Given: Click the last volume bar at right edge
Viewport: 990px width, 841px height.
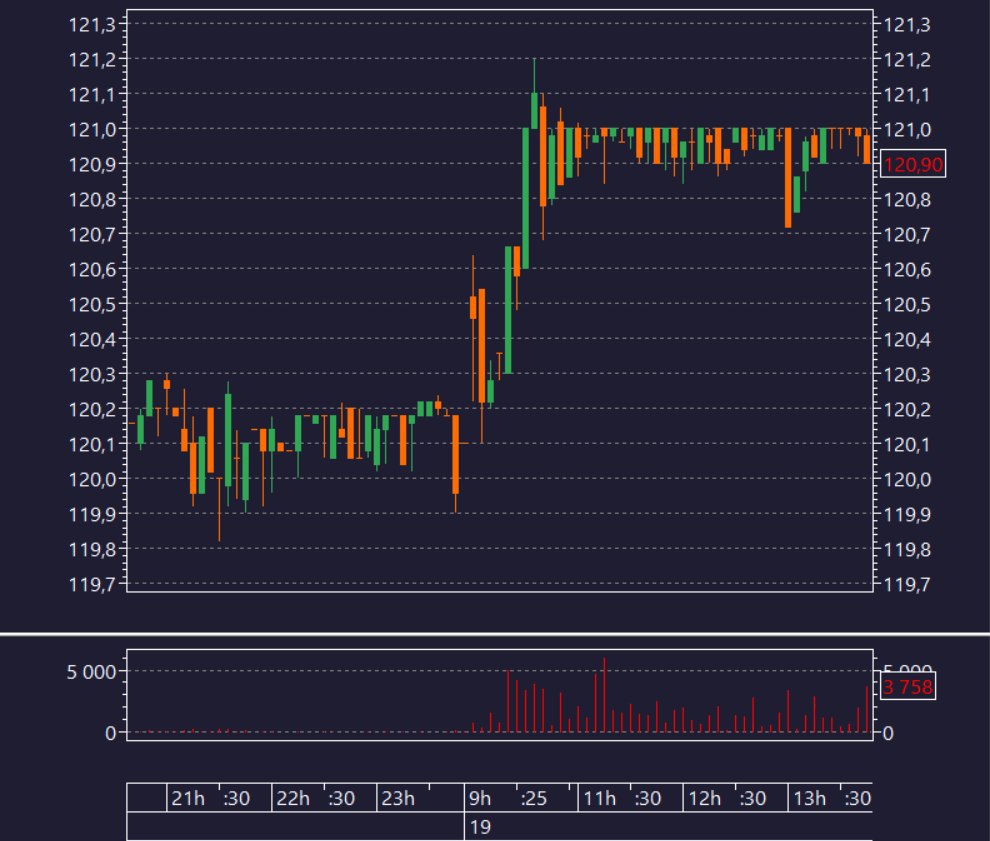Looking at the screenshot, I should pos(867,709).
